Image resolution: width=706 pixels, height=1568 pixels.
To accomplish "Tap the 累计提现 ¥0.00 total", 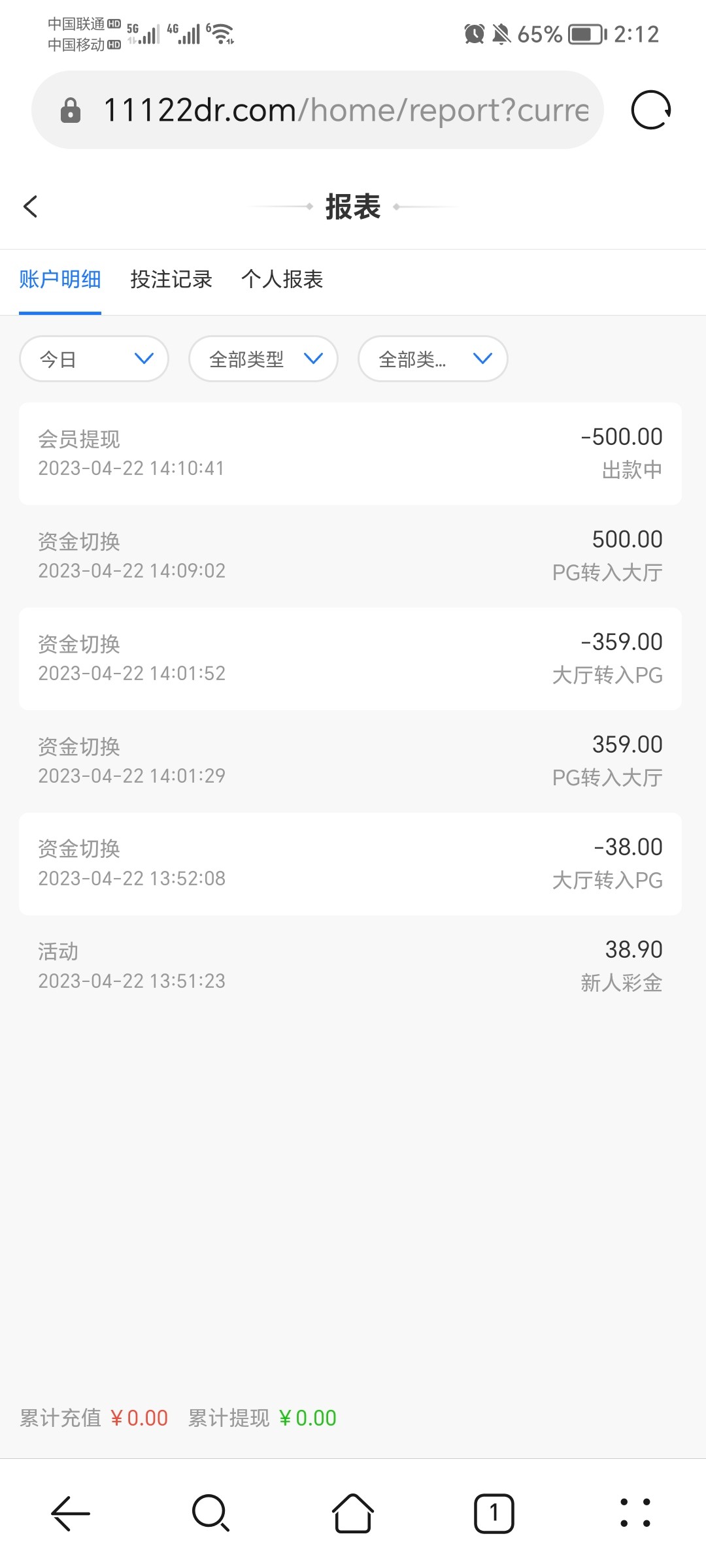I will pyautogui.click(x=263, y=1418).
